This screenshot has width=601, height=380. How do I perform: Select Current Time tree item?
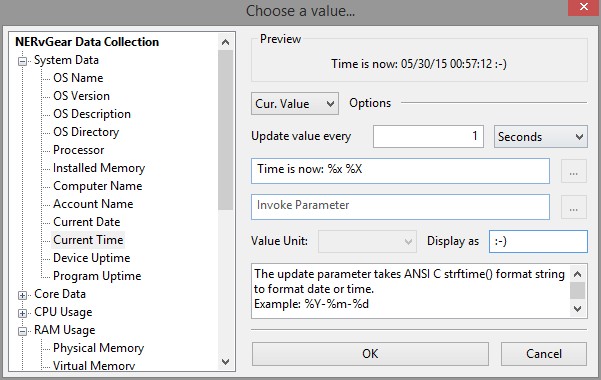(88, 240)
